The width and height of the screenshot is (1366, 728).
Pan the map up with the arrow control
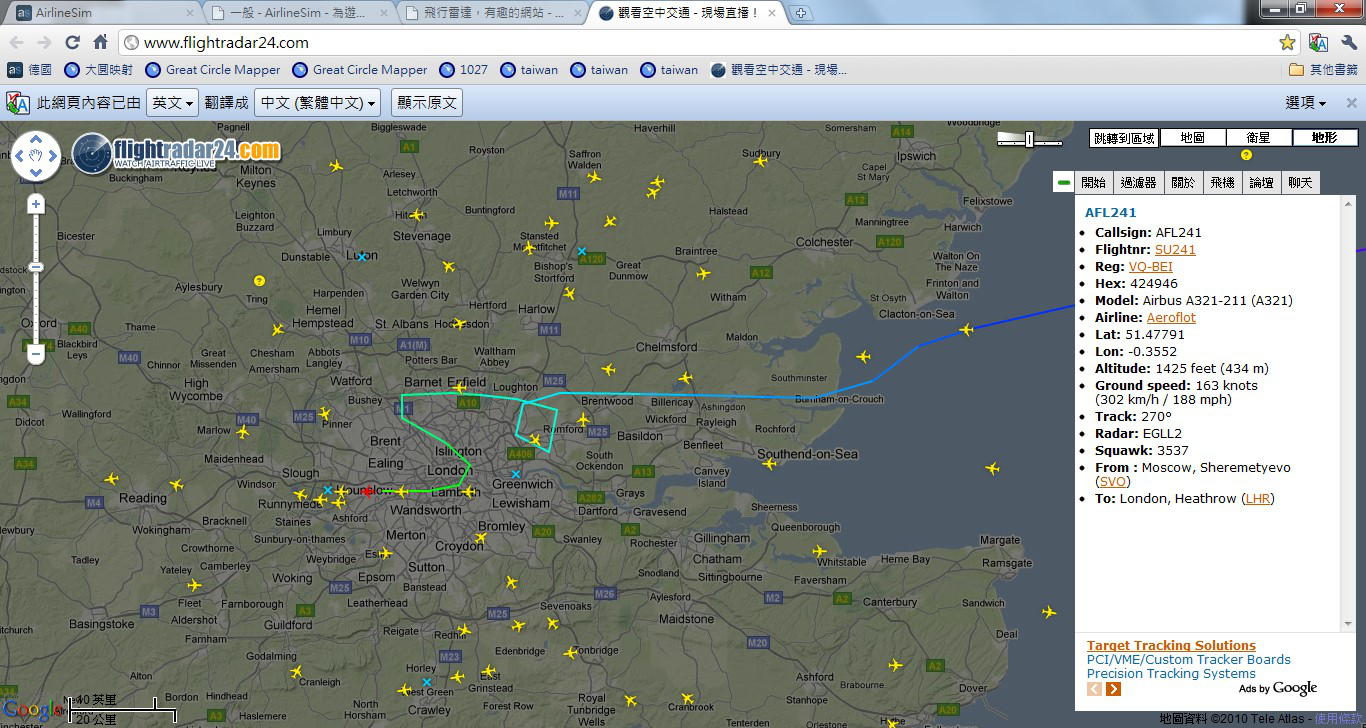tap(36, 139)
